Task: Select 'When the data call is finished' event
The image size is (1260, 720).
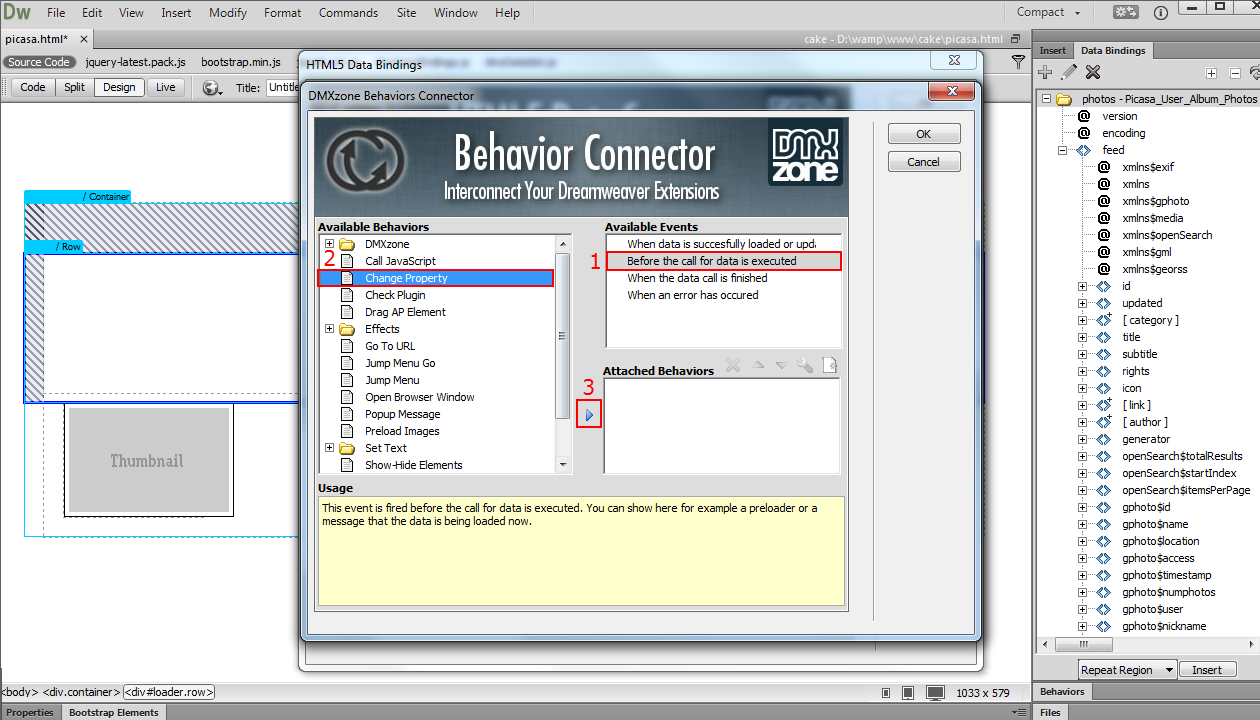Action: point(698,278)
